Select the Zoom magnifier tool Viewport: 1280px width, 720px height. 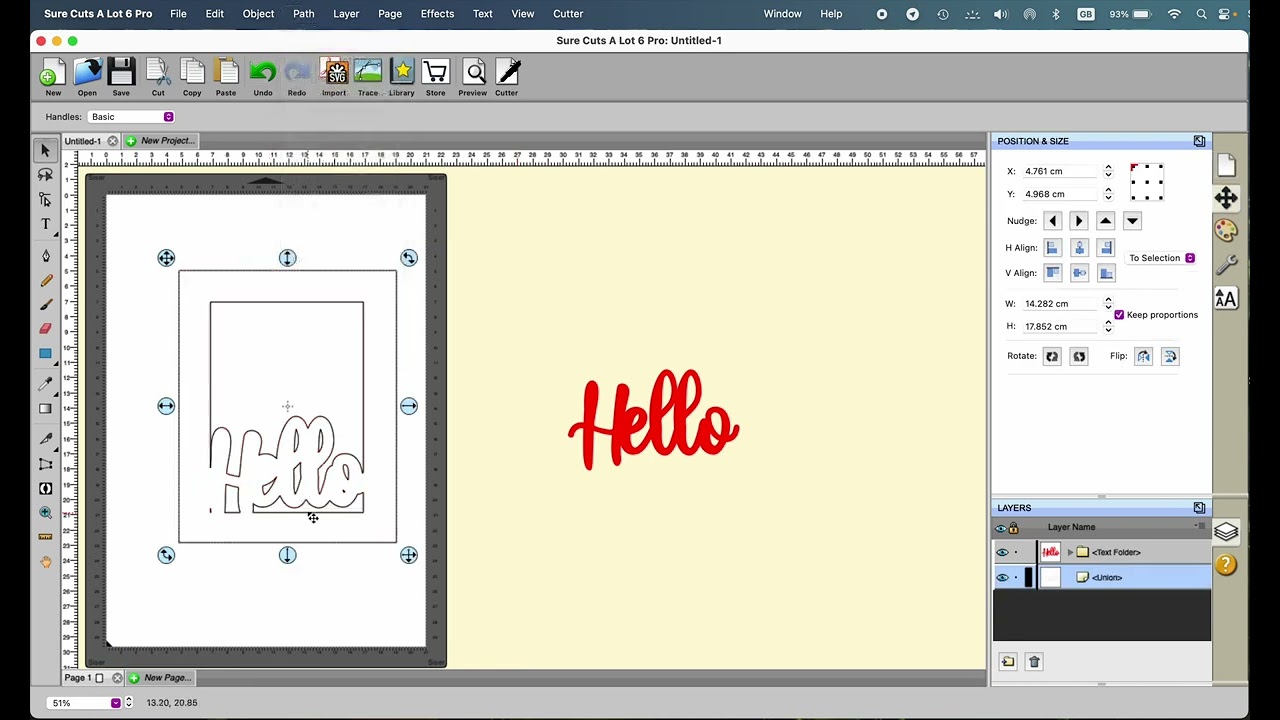point(45,513)
